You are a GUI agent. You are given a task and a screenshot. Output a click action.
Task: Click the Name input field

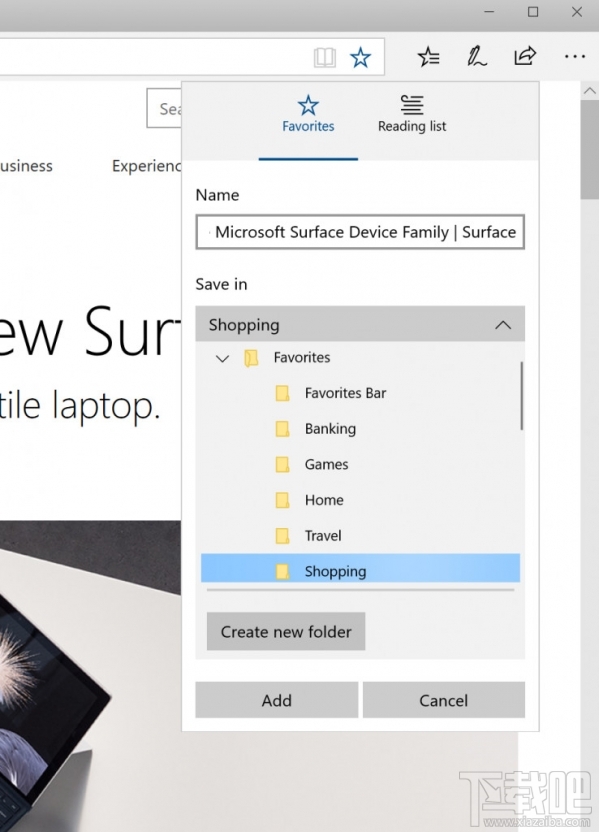[360, 232]
